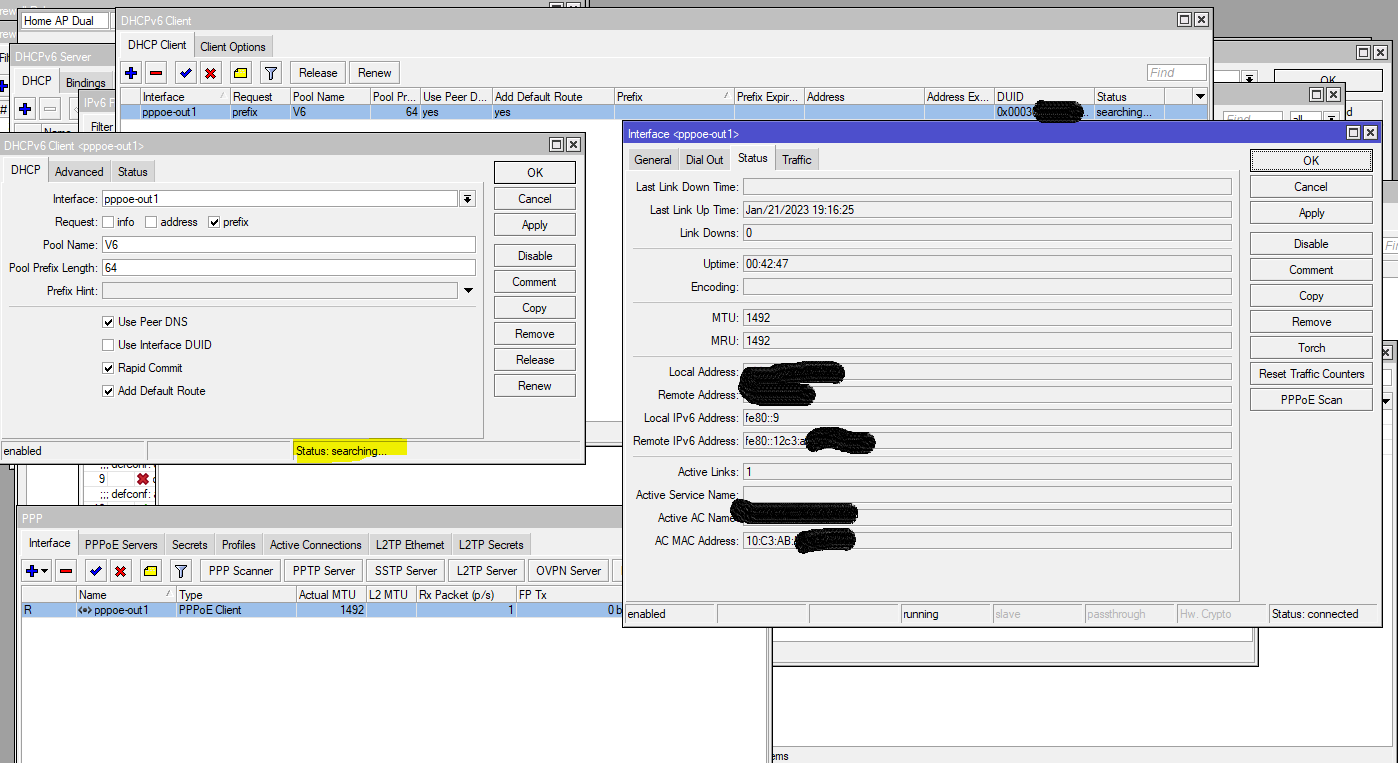Click the funnel filter icon in DHCPv6 Client toolbar
Screen dimensions: 1398x763
[x=270, y=73]
